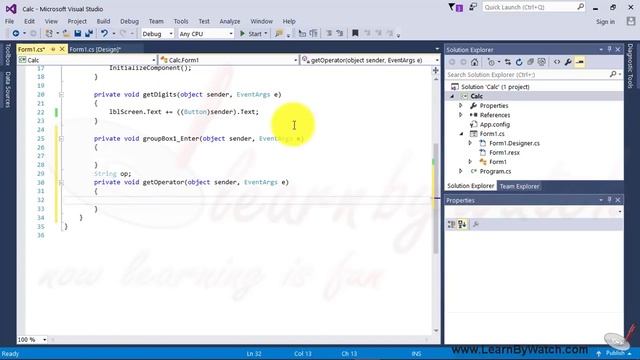This screenshot has width=640, height=360.
Task: Click the Find in Files toolbar icon
Action: 279,33
